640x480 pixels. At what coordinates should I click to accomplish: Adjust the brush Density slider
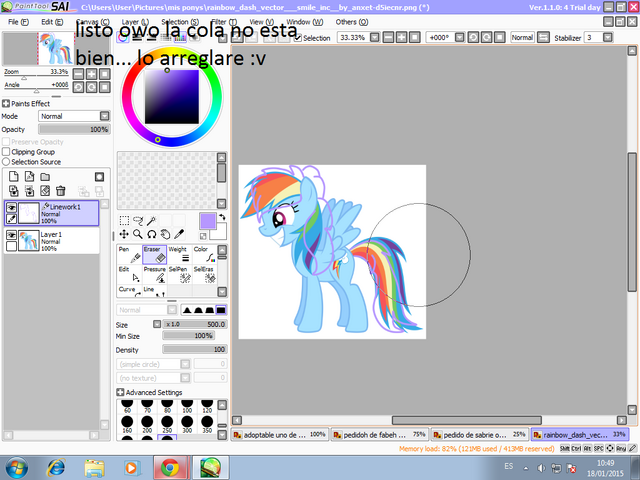(x=194, y=349)
